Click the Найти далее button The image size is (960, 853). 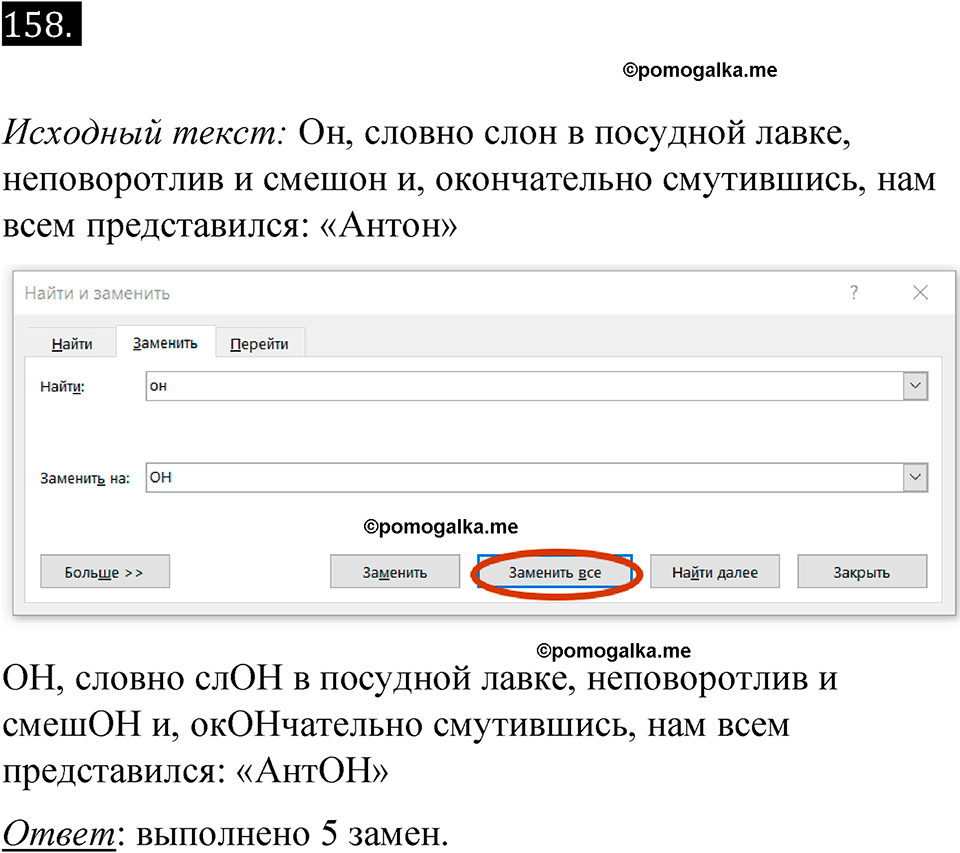click(714, 572)
